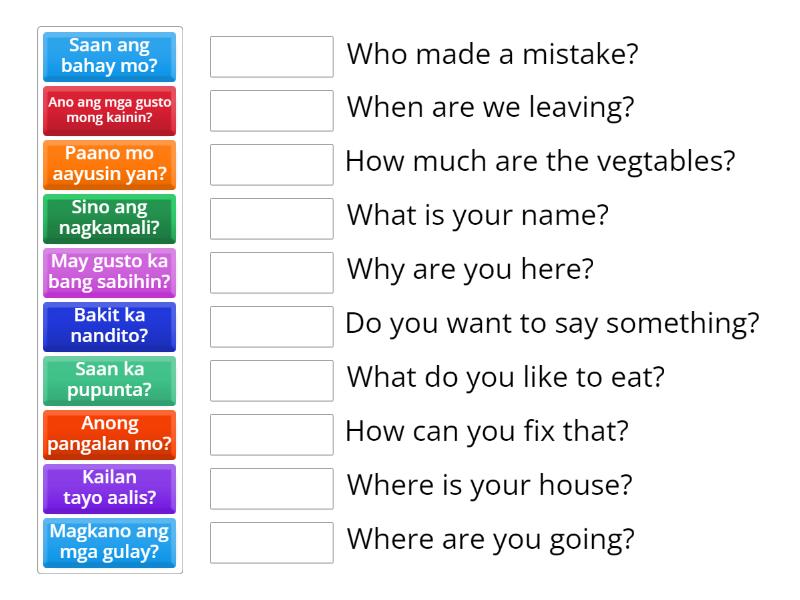Click empty box beside 'Where is your house?'
Image resolution: width=800 pixels, height=600 pixels.
[272, 489]
